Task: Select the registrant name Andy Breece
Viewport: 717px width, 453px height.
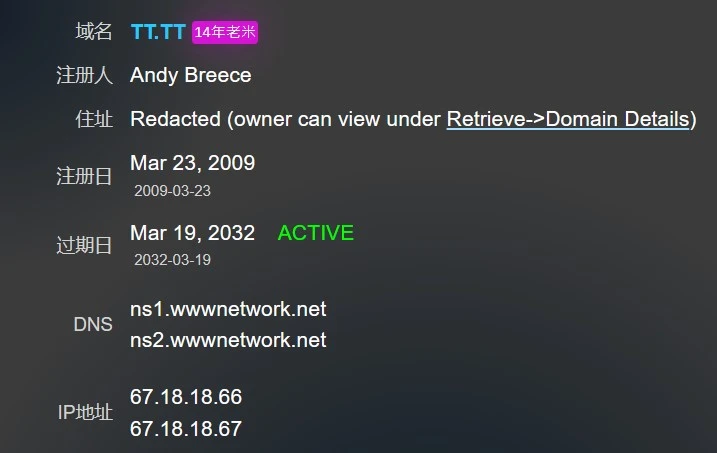Action: [x=191, y=75]
